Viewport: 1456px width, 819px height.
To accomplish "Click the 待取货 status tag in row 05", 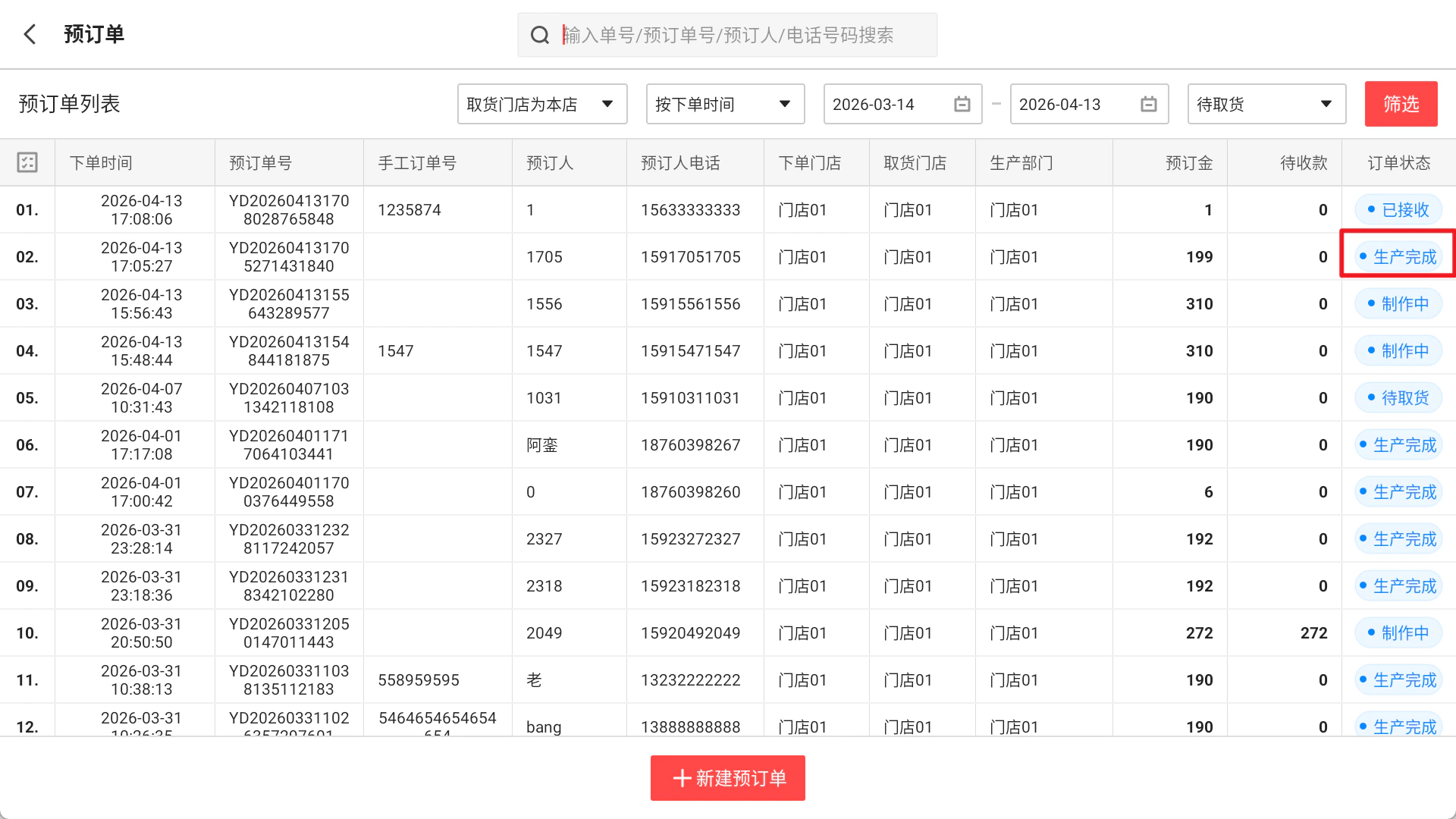I will [1398, 398].
